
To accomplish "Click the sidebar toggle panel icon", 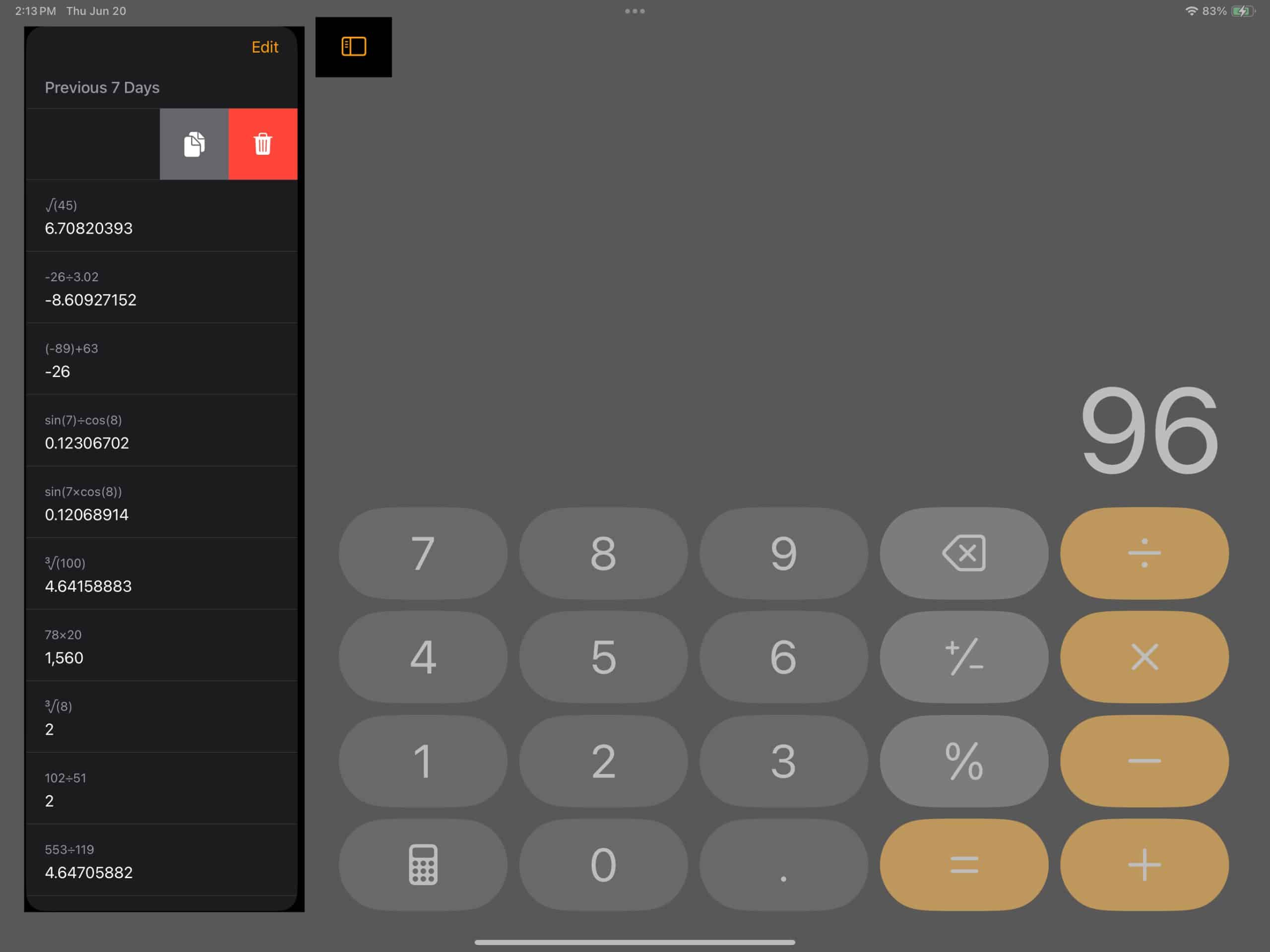I will coord(354,47).
